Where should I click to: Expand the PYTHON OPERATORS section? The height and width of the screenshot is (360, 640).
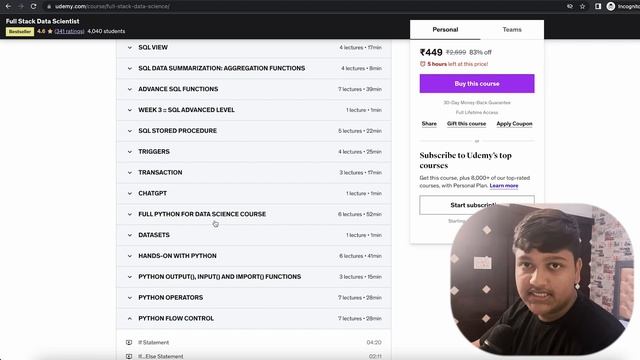(x=253, y=297)
